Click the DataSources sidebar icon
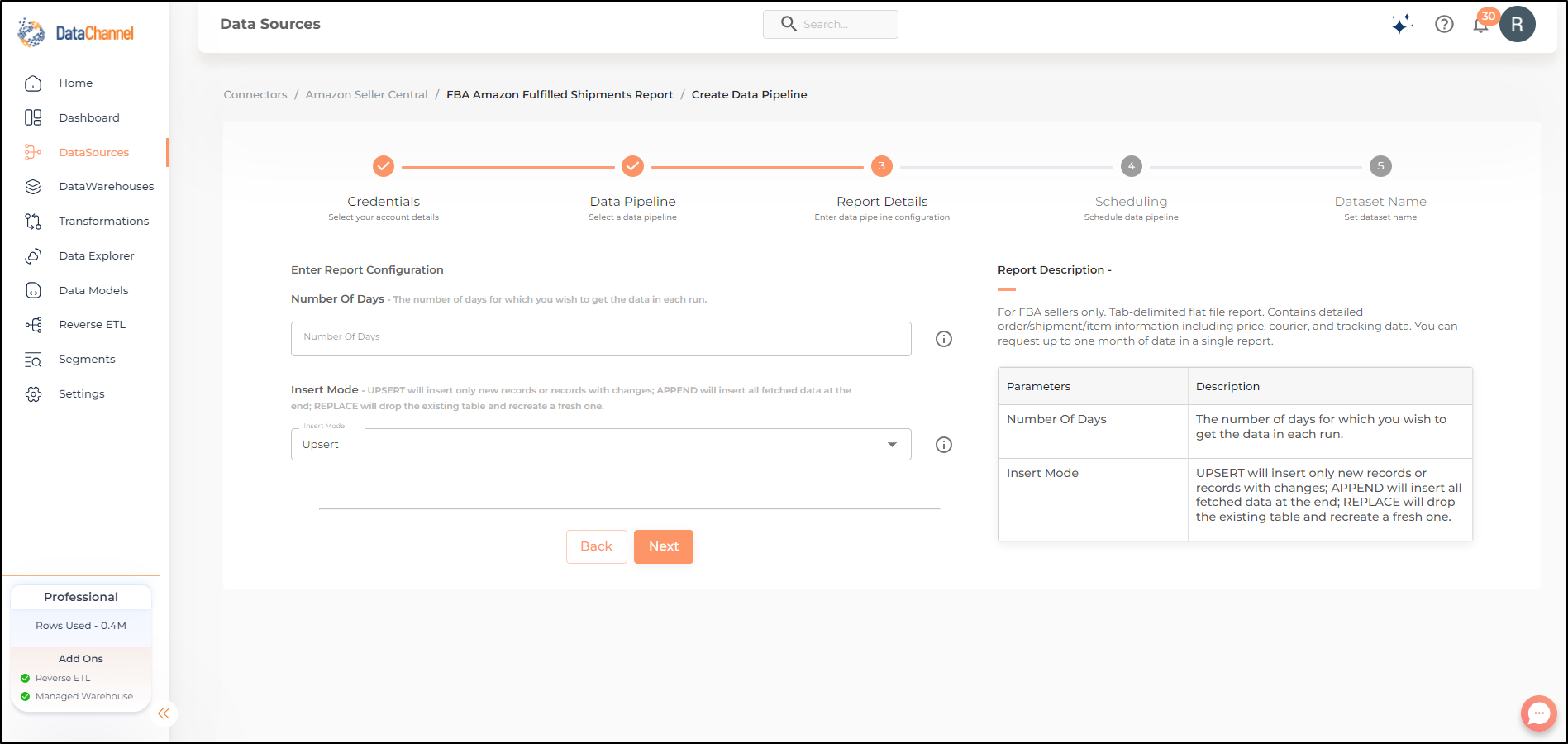Image resolution: width=1568 pixels, height=744 pixels. tap(33, 152)
